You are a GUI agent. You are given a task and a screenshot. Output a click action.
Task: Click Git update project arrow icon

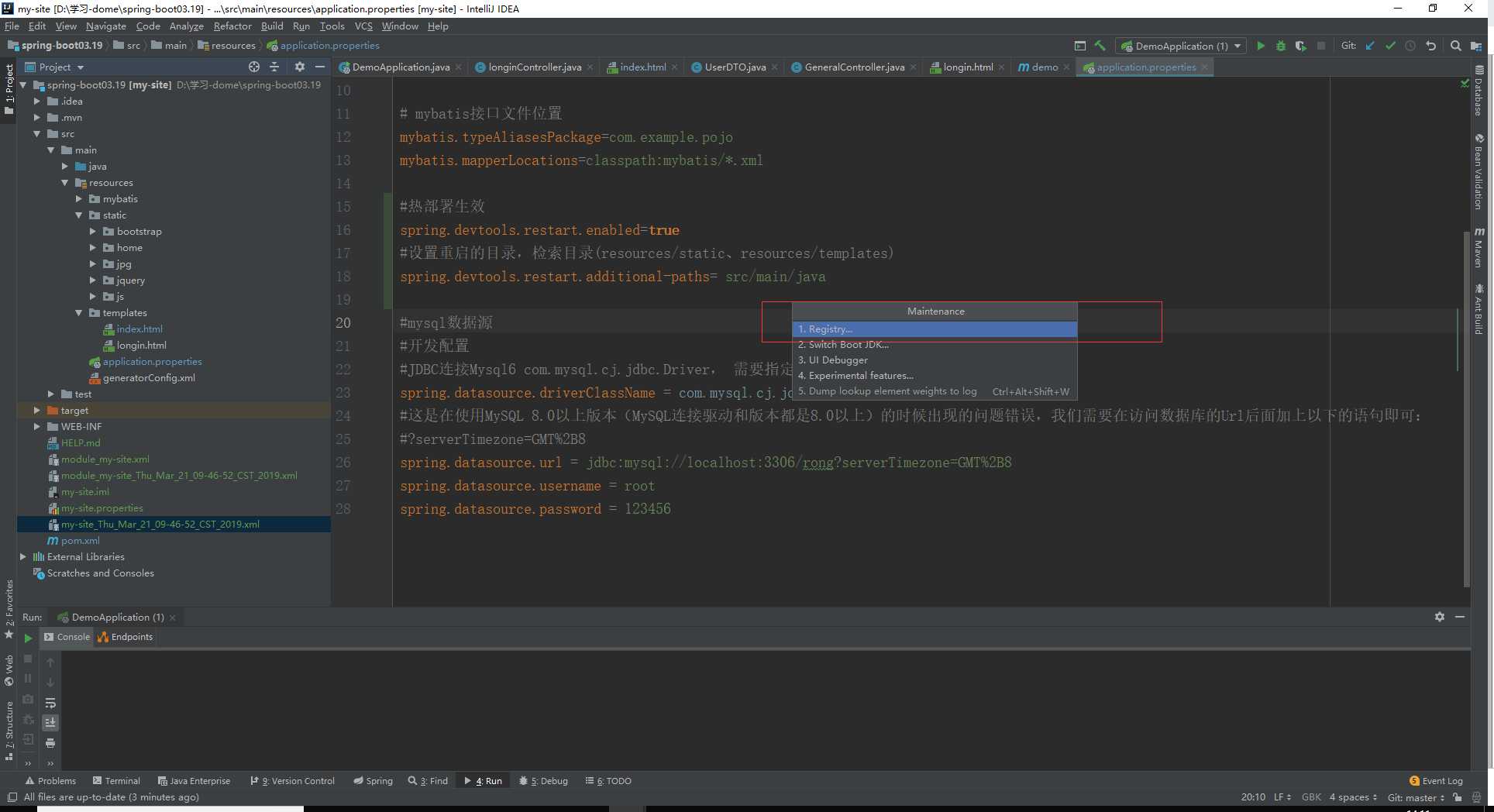click(1370, 46)
